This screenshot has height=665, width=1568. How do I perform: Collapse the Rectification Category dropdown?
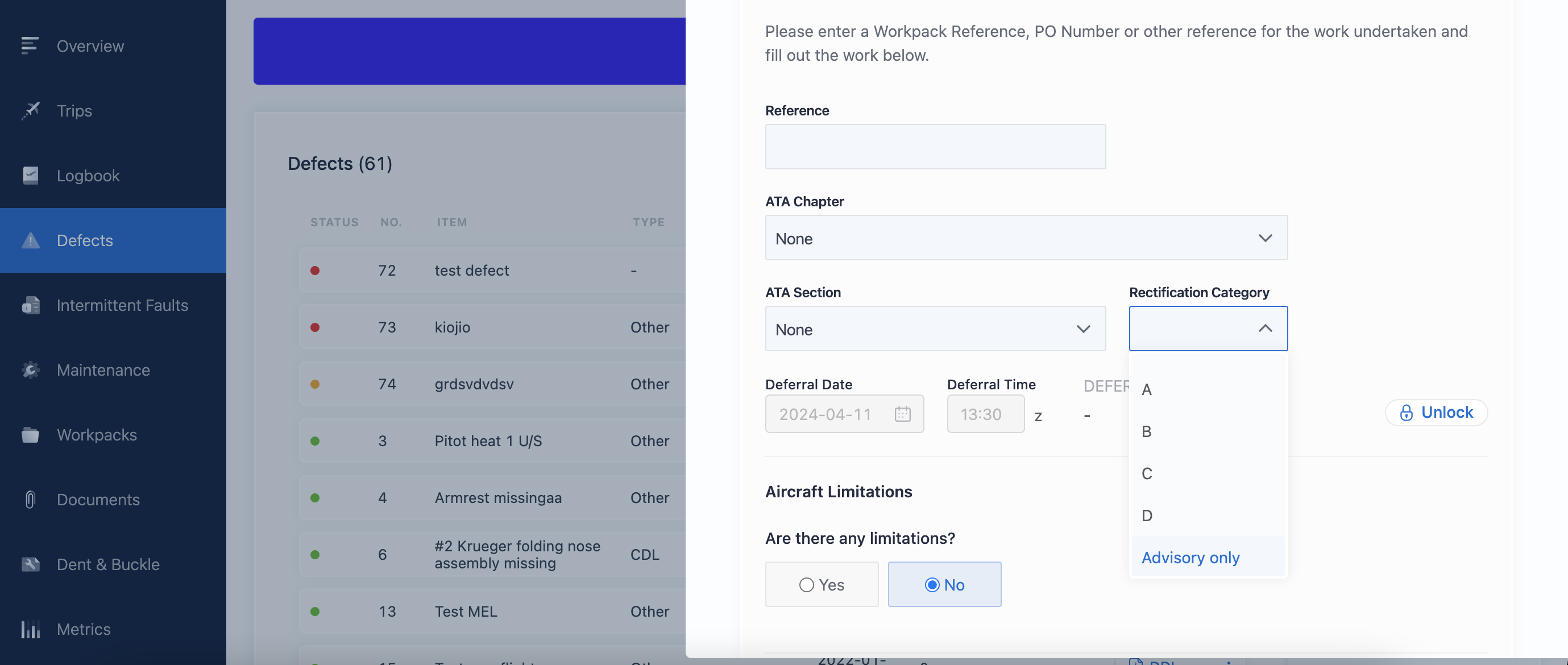(1208, 329)
